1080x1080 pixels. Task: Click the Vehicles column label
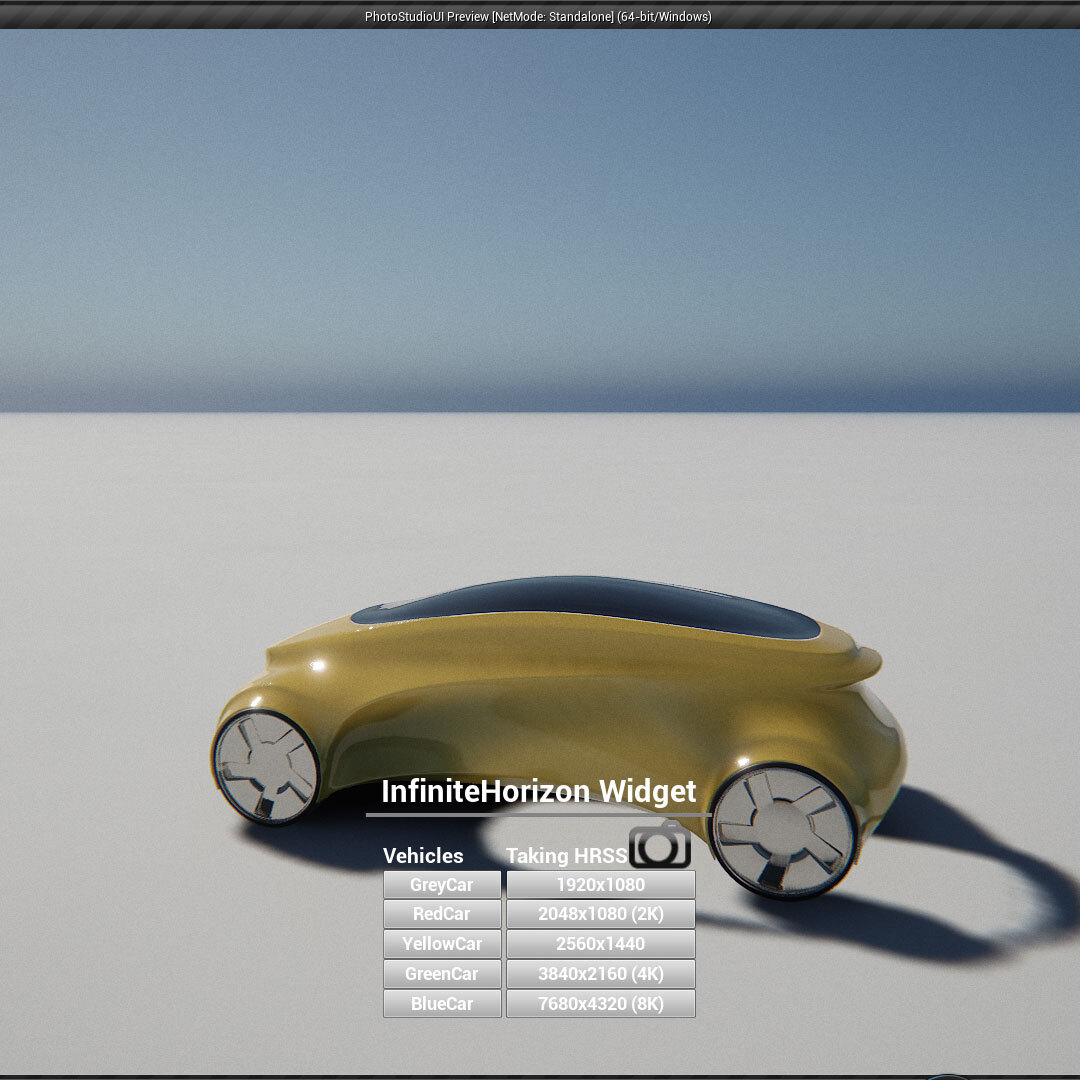(423, 855)
